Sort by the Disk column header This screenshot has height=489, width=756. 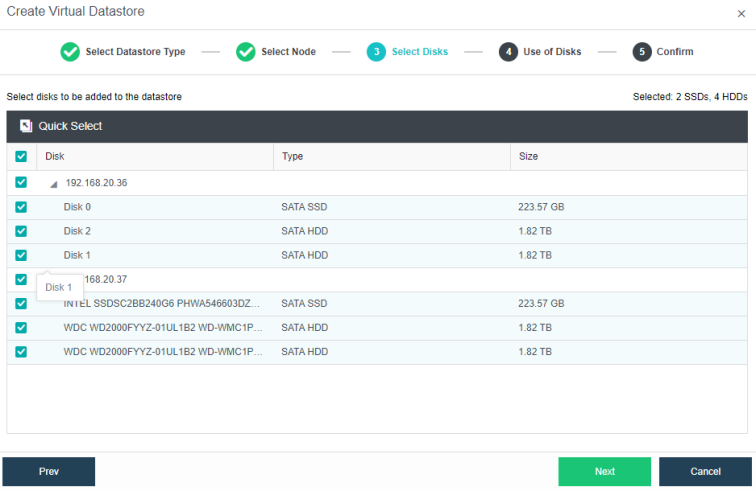(55, 157)
